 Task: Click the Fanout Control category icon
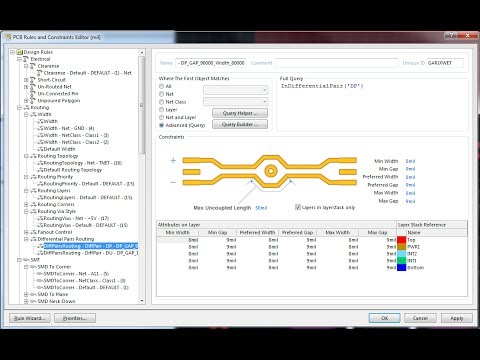(x=33, y=232)
